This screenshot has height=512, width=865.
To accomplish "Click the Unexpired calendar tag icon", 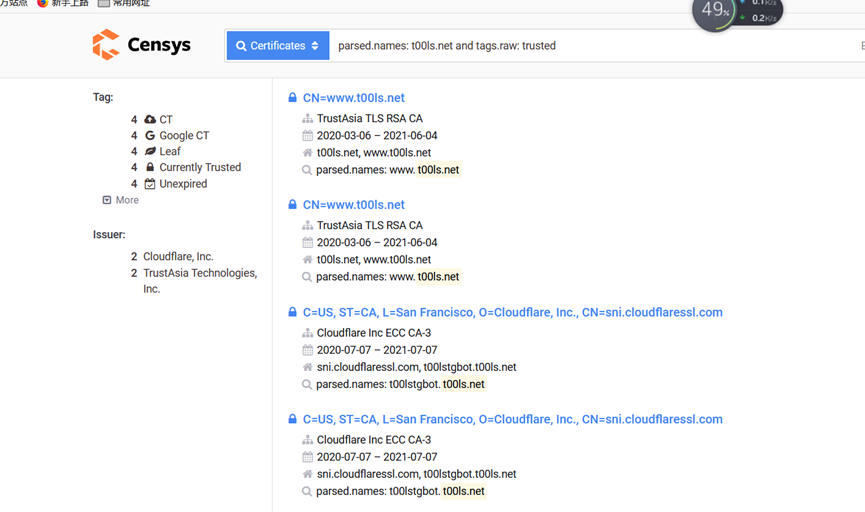I will pos(150,184).
